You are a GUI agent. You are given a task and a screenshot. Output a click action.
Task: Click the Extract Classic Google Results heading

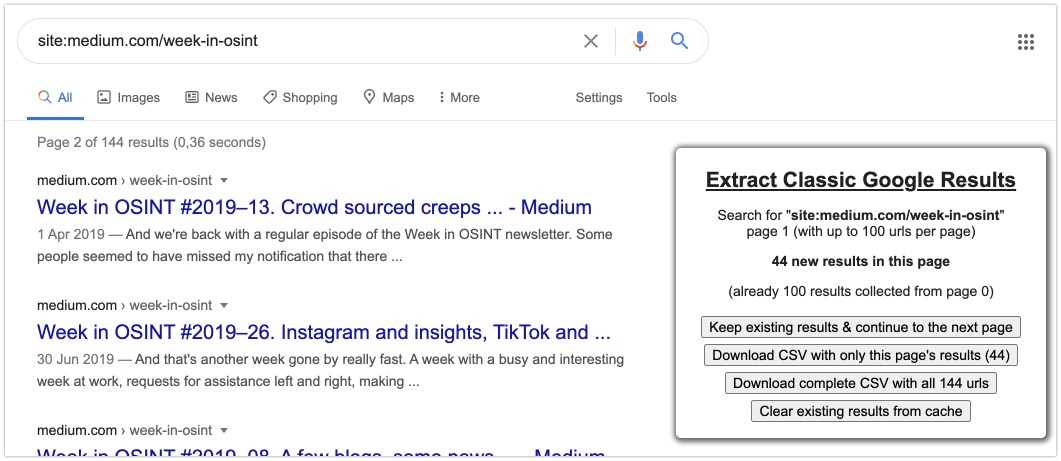click(x=861, y=180)
